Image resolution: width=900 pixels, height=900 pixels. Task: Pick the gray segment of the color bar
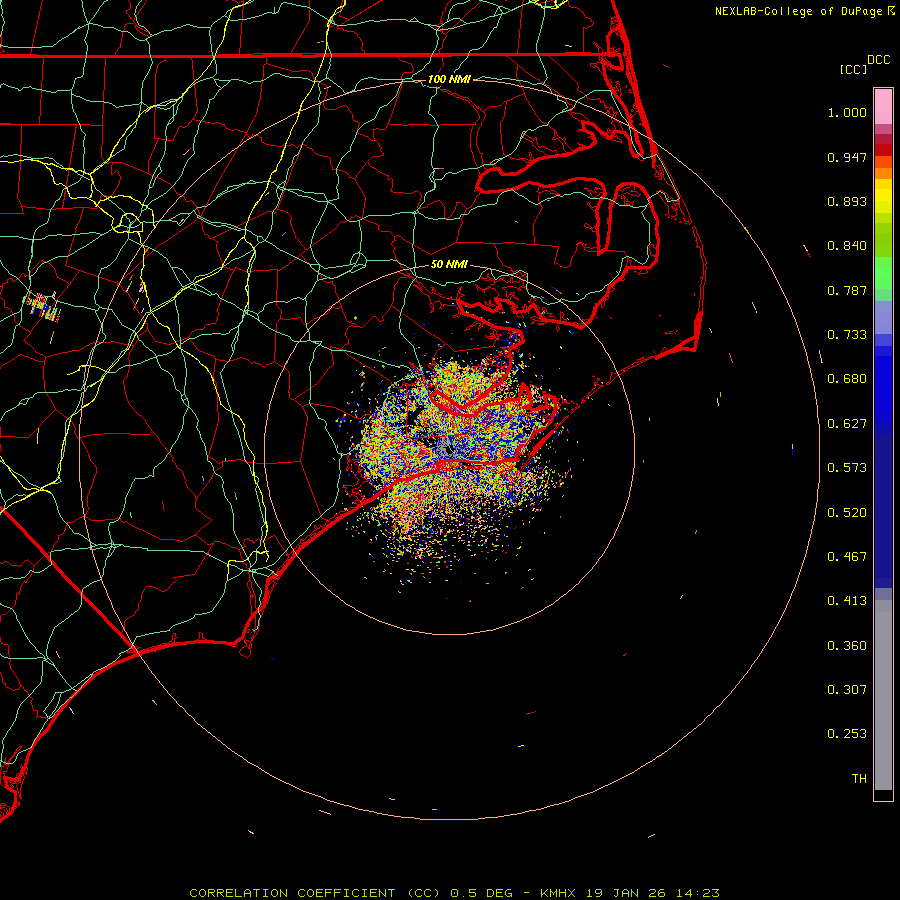pos(883,695)
